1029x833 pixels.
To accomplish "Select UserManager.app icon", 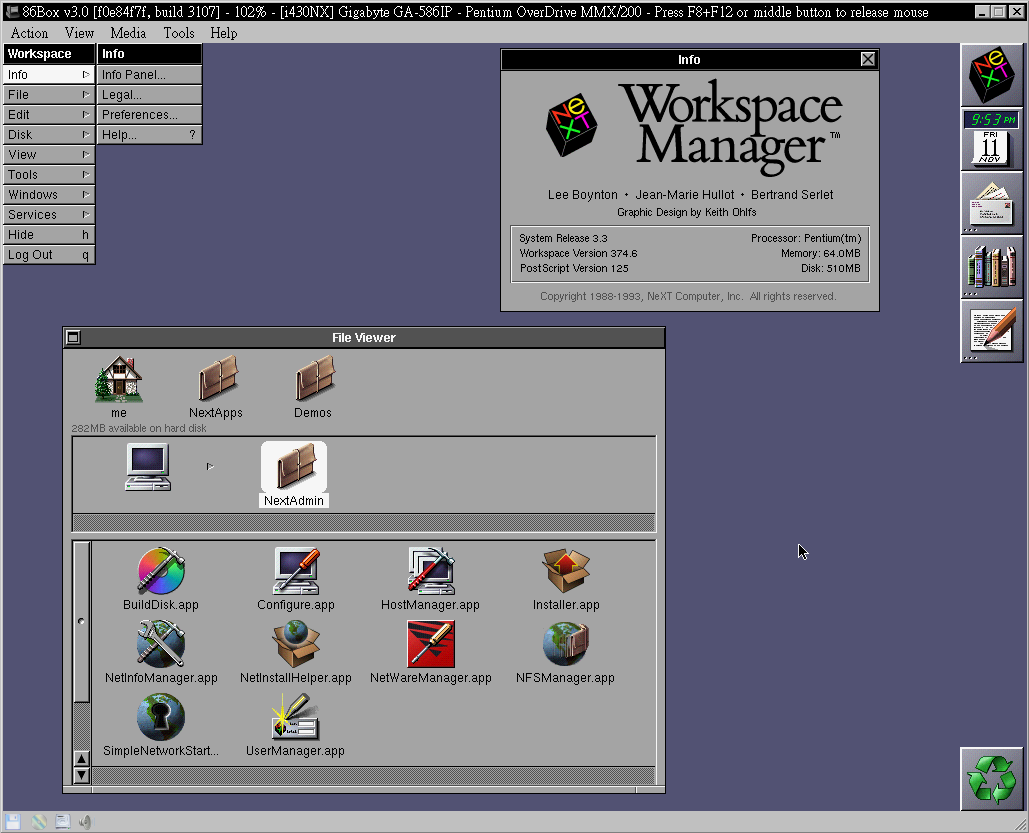I will (x=295, y=717).
